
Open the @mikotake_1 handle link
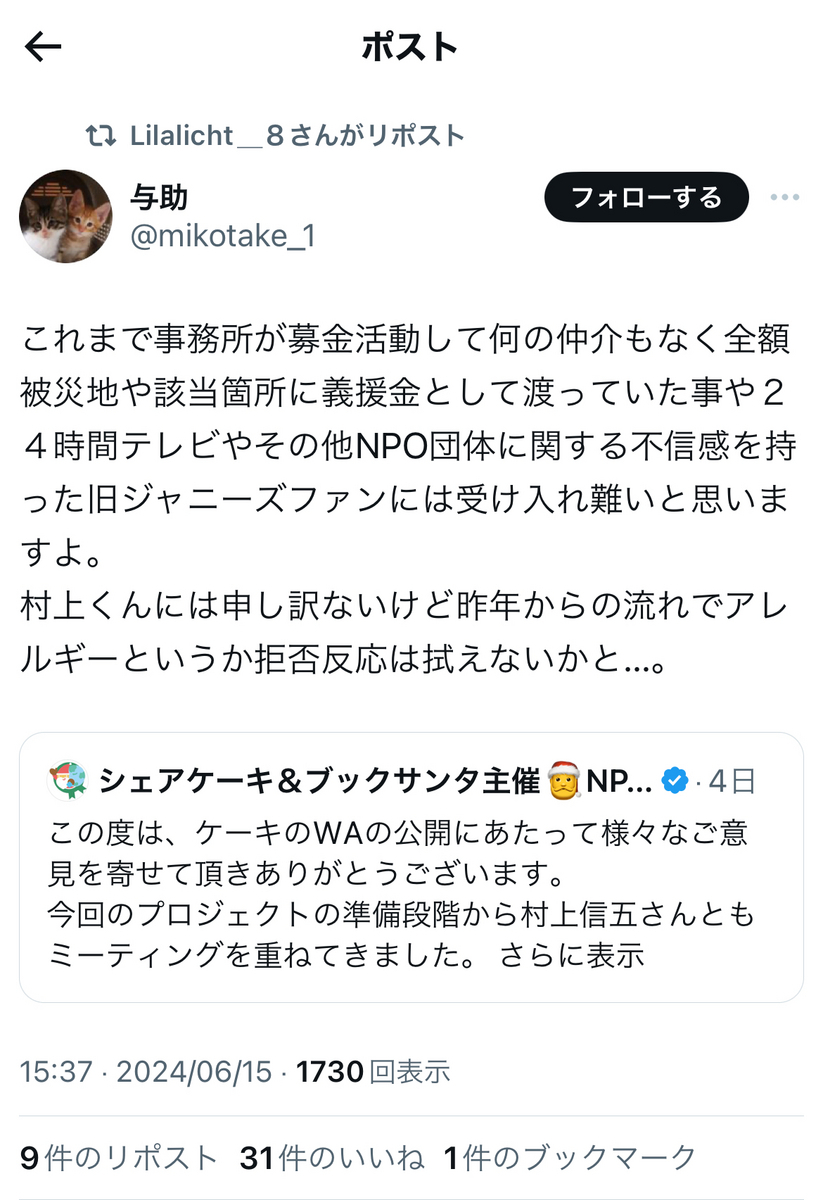point(222,237)
